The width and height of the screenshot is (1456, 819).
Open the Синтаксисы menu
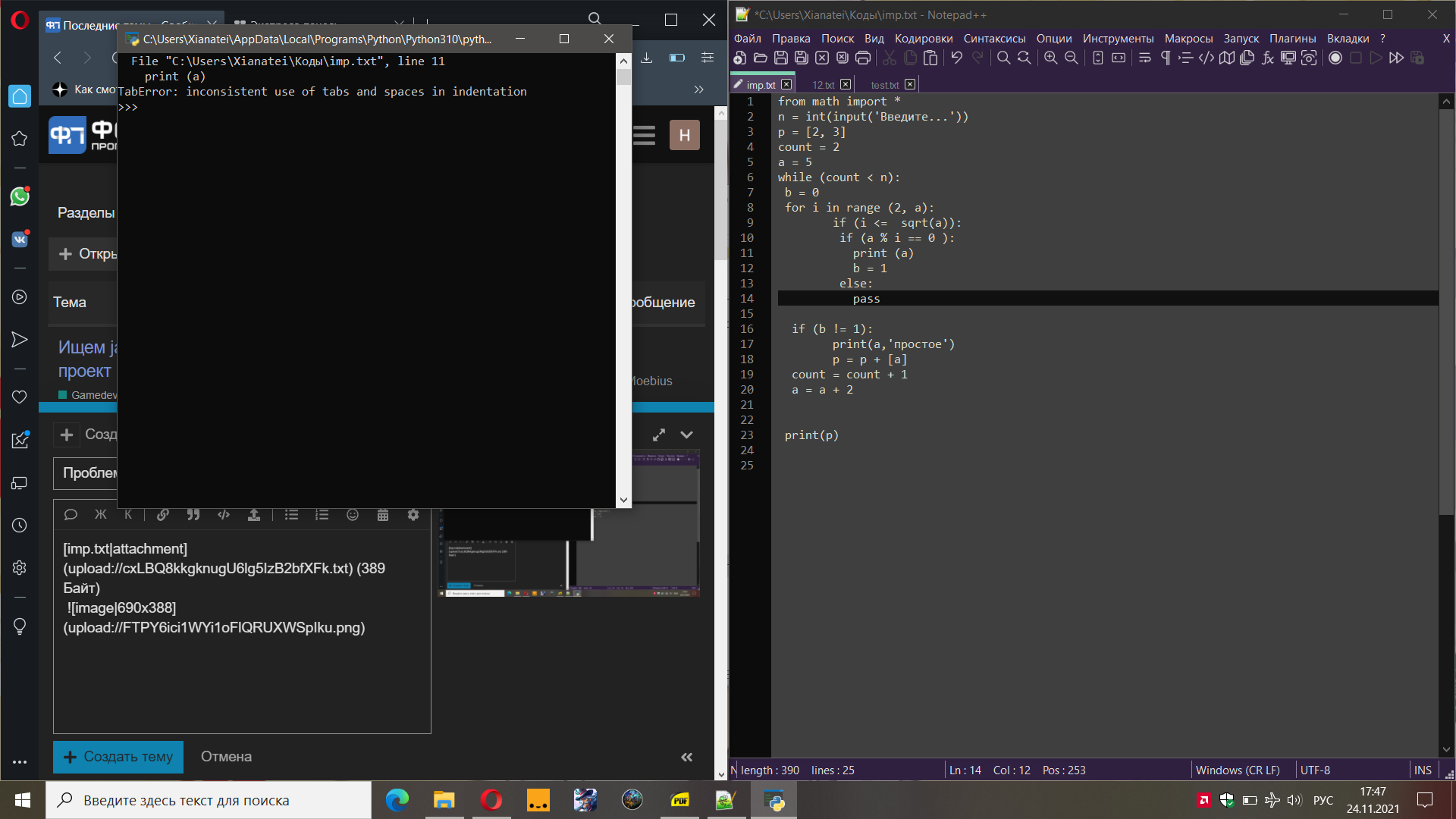click(994, 39)
